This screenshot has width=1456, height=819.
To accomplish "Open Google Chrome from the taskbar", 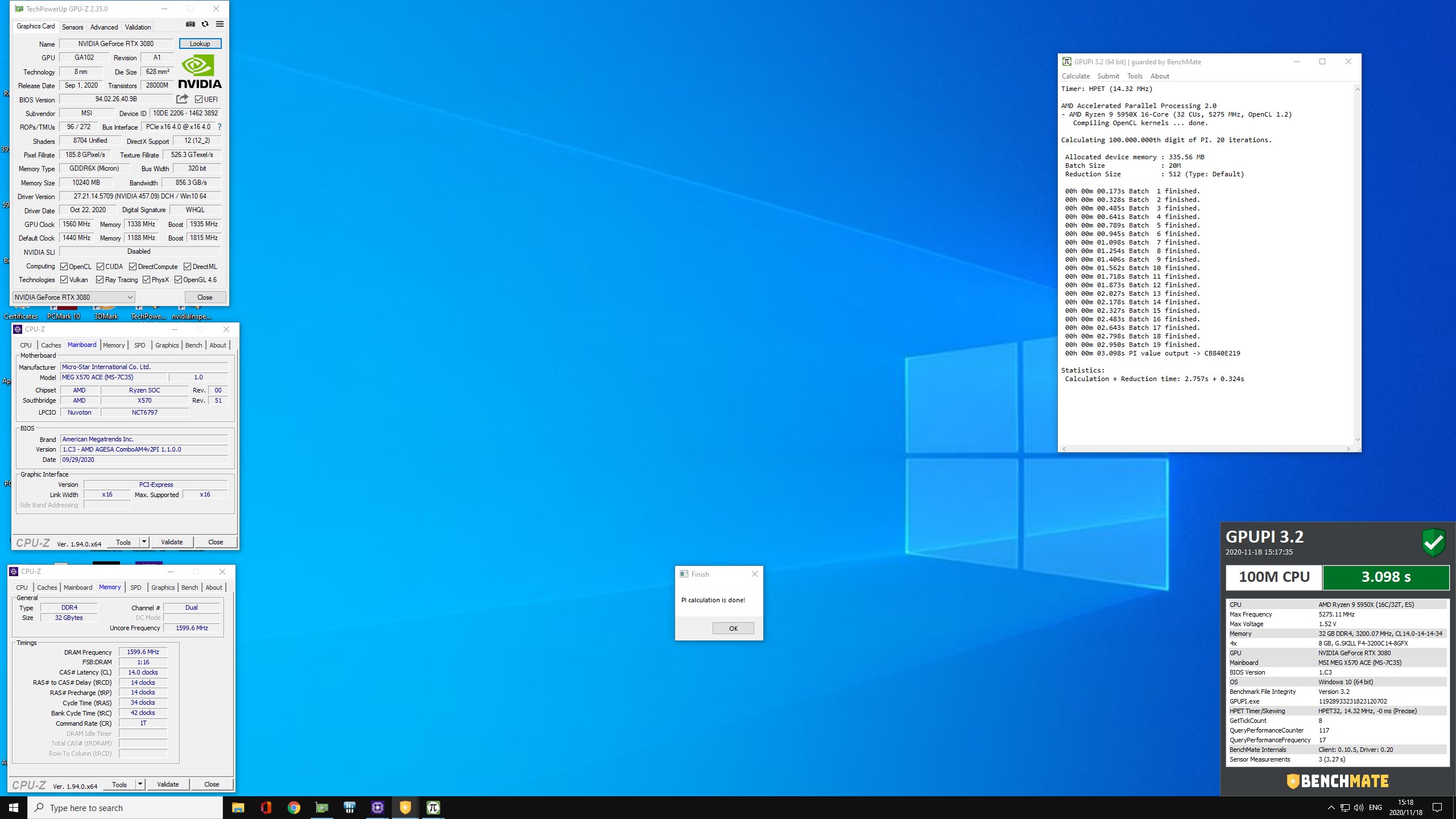I will 293,808.
